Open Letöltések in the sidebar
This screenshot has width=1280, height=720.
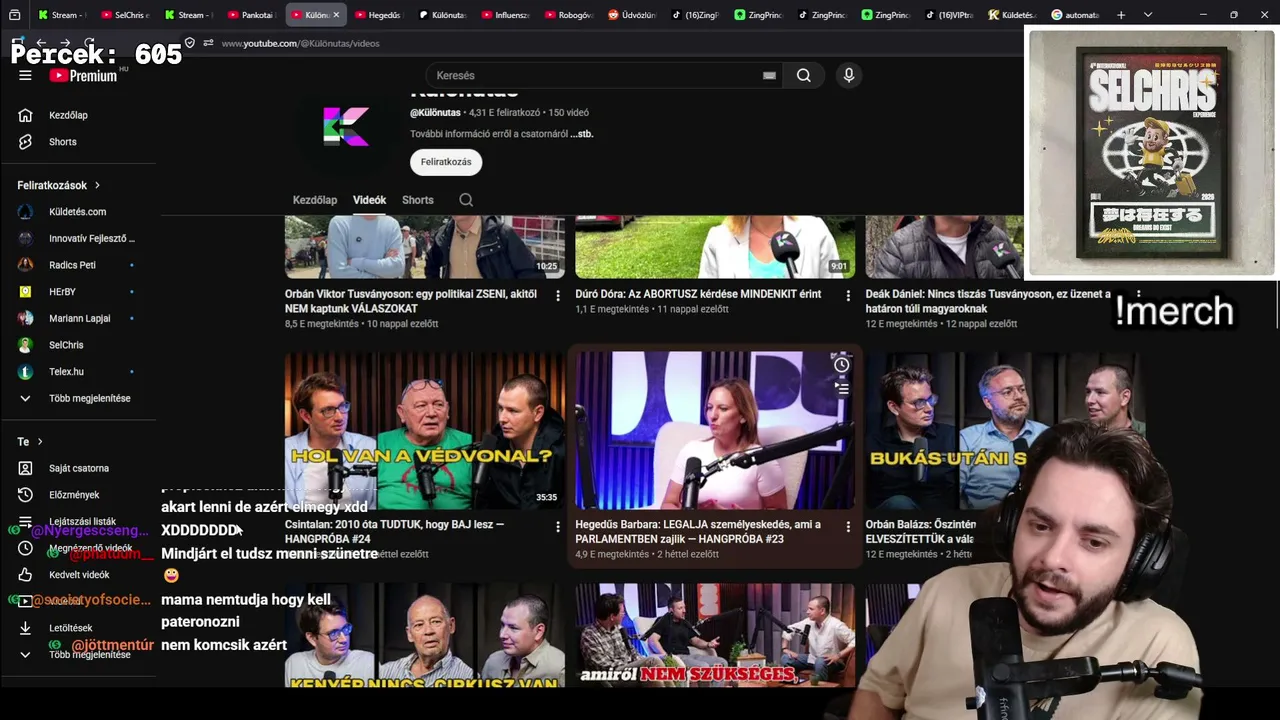coord(70,628)
